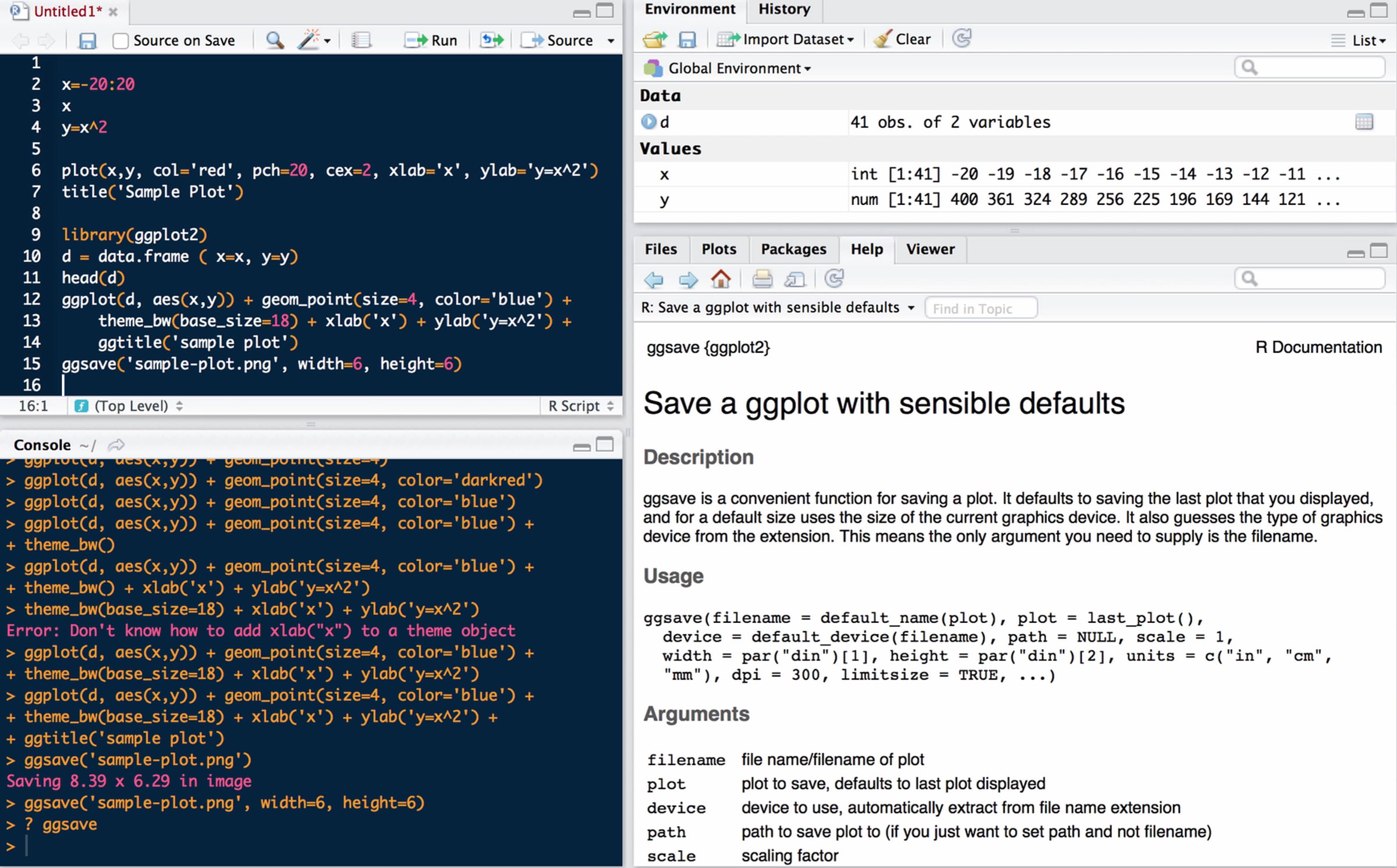
Task: Click the x value row in environment
Action: [x=1015, y=174]
